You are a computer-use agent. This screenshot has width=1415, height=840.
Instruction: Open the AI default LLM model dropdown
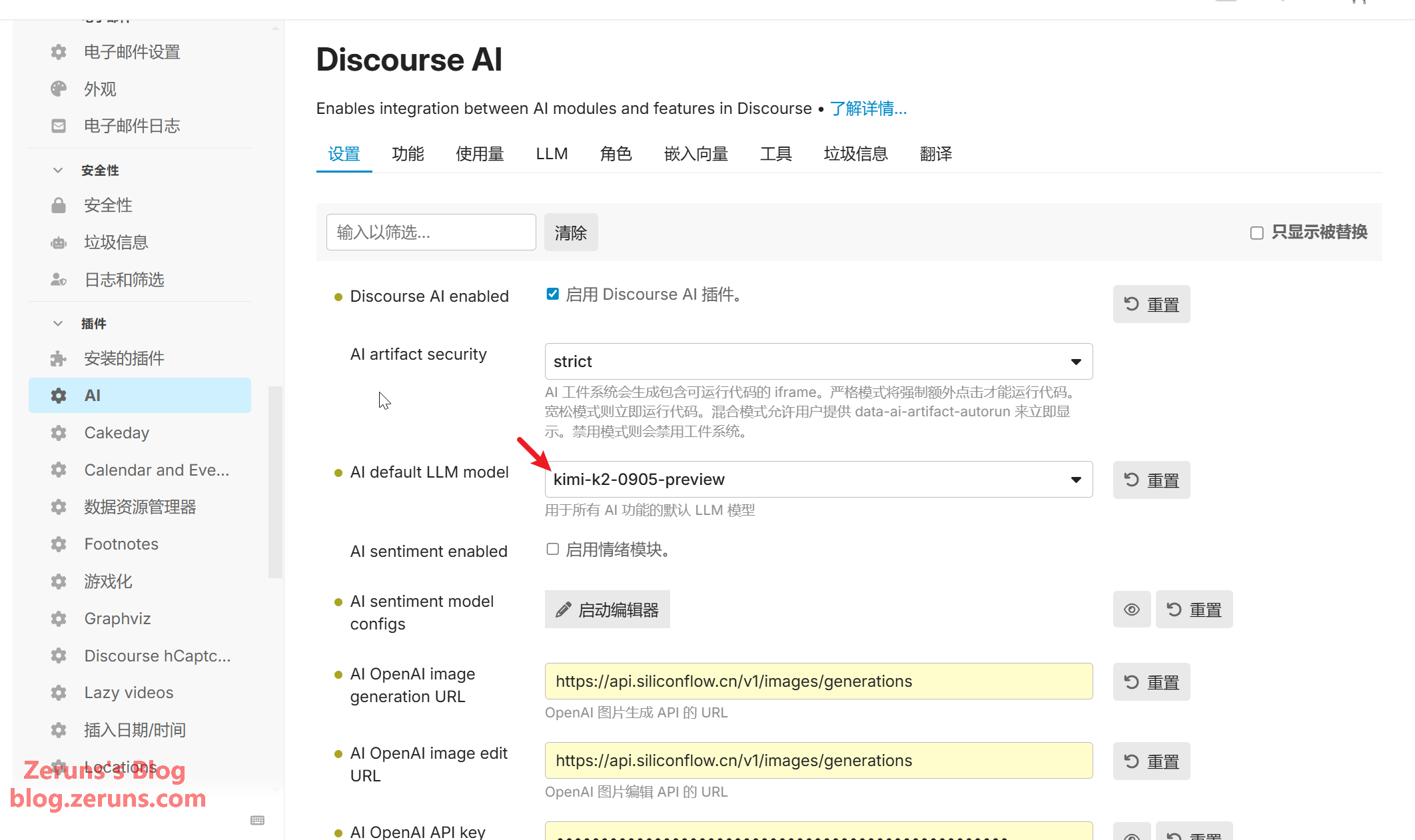pos(818,480)
